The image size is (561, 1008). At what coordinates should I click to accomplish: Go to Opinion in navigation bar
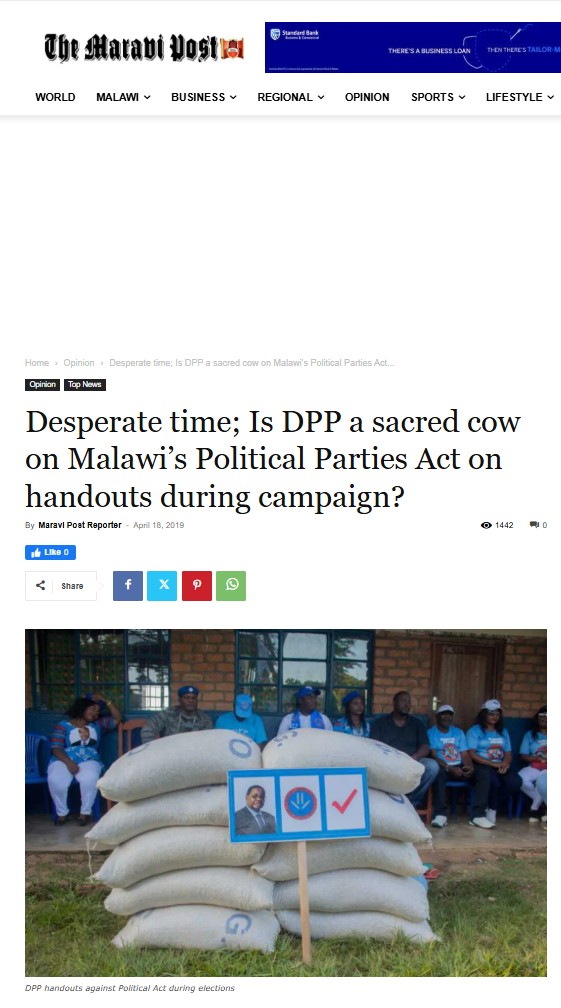[x=367, y=97]
